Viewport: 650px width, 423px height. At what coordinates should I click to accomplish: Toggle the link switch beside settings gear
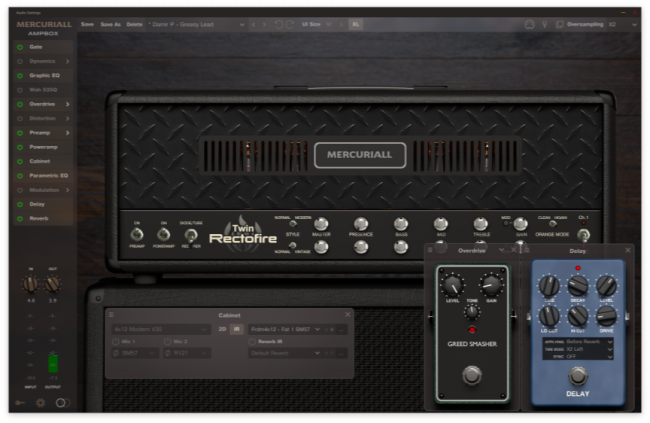[x=62, y=403]
